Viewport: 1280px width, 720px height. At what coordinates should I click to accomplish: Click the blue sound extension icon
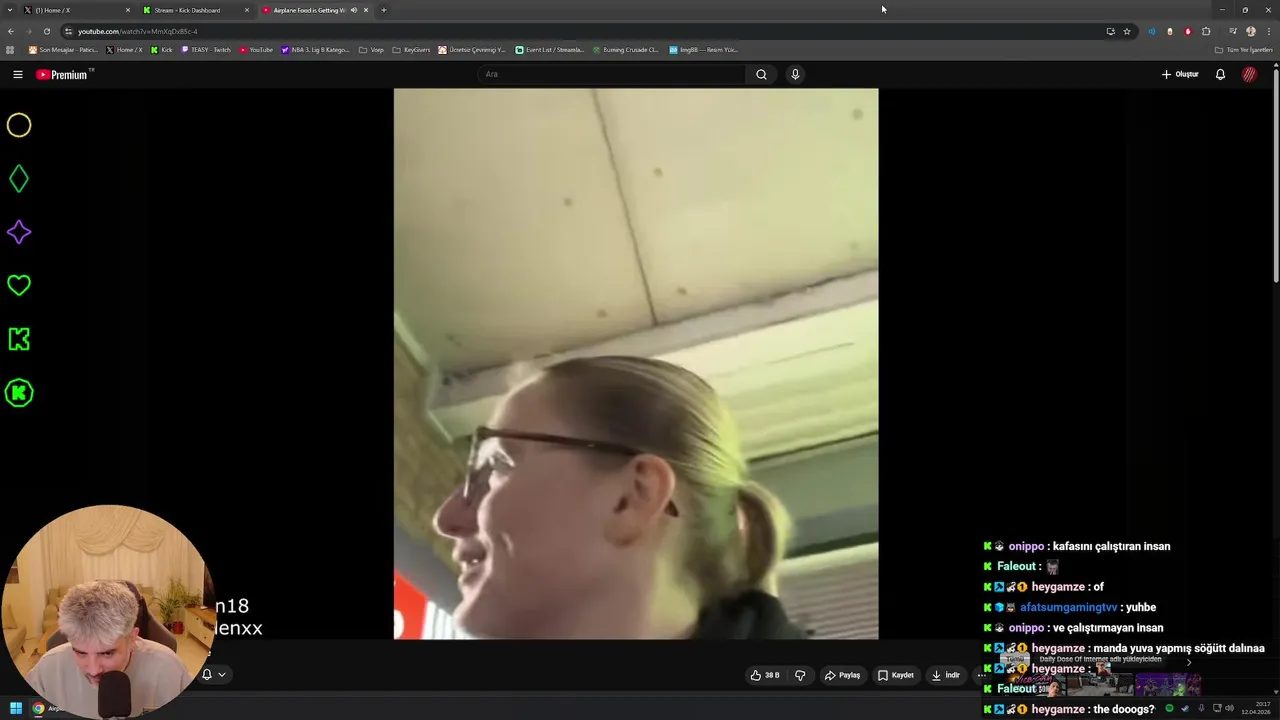pos(1152,31)
